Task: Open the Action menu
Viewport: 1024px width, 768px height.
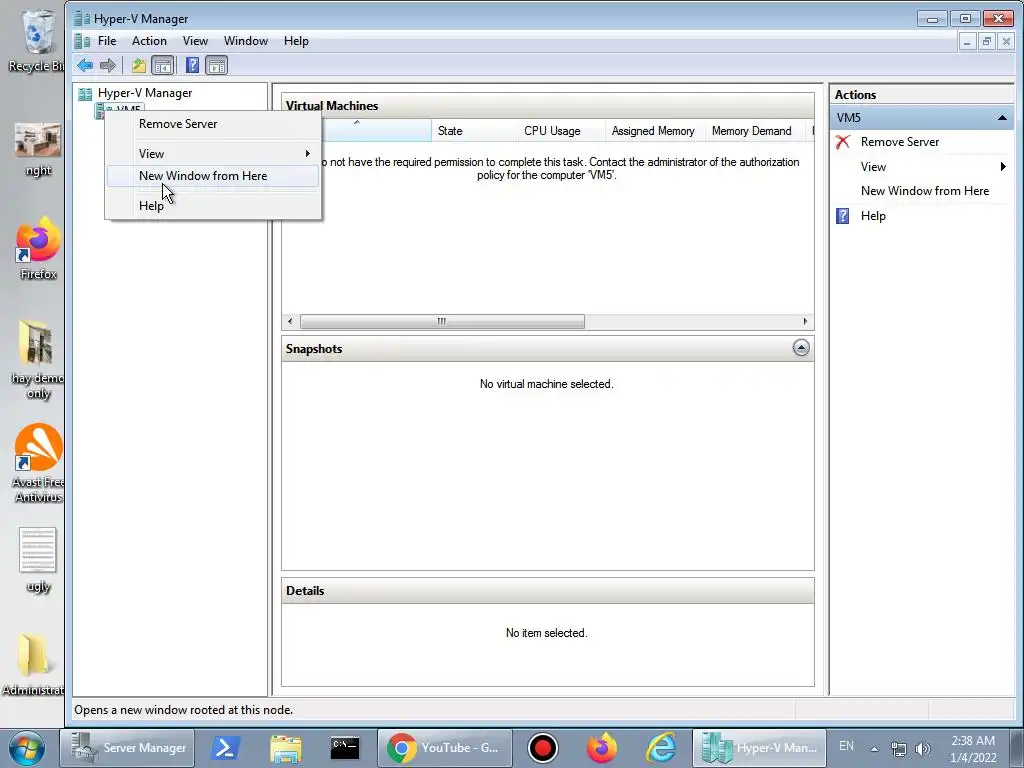Action: pos(149,40)
